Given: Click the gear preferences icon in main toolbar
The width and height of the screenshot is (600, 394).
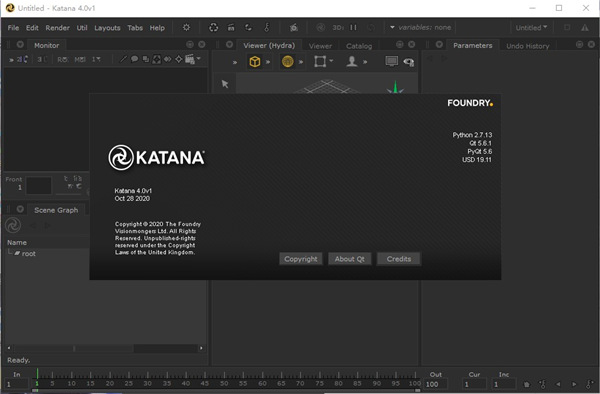Looking at the screenshot, I should 186,28.
